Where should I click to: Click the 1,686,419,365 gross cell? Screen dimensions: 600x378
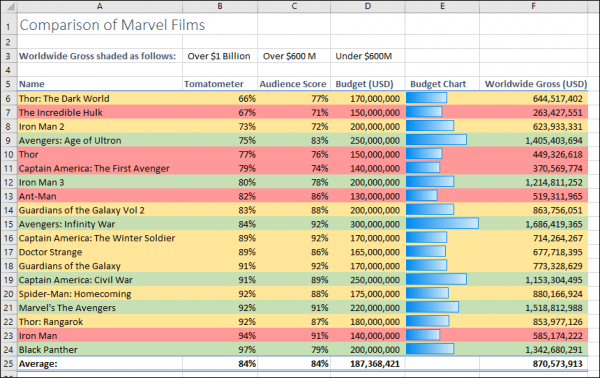click(533, 224)
